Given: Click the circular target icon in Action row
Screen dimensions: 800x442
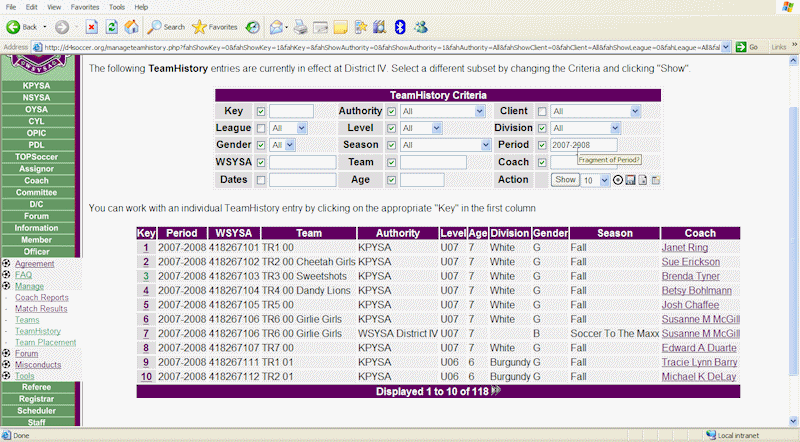Looking at the screenshot, I should (x=618, y=180).
